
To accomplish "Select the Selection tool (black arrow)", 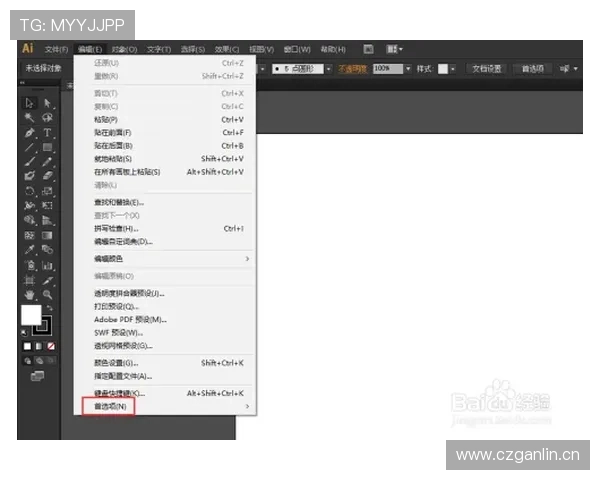I will [x=29, y=103].
